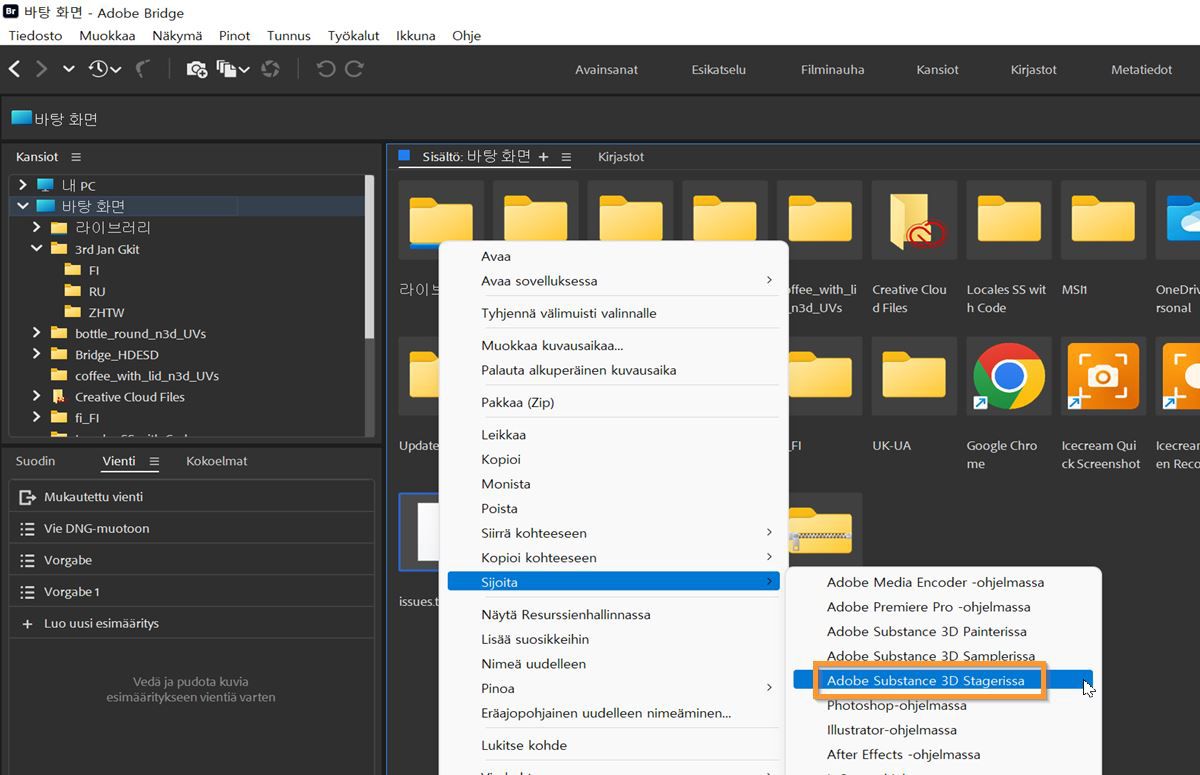The height and width of the screenshot is (775, 1200).
Task: Go back with the left arrow toolbar icon
Action: click(15, 69)
